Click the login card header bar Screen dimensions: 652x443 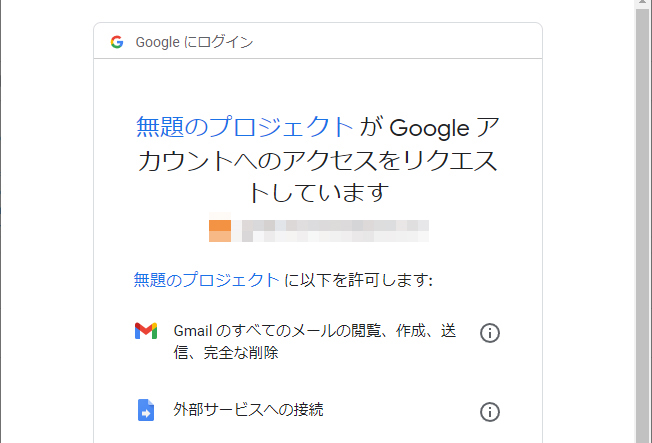pos(318,41)
